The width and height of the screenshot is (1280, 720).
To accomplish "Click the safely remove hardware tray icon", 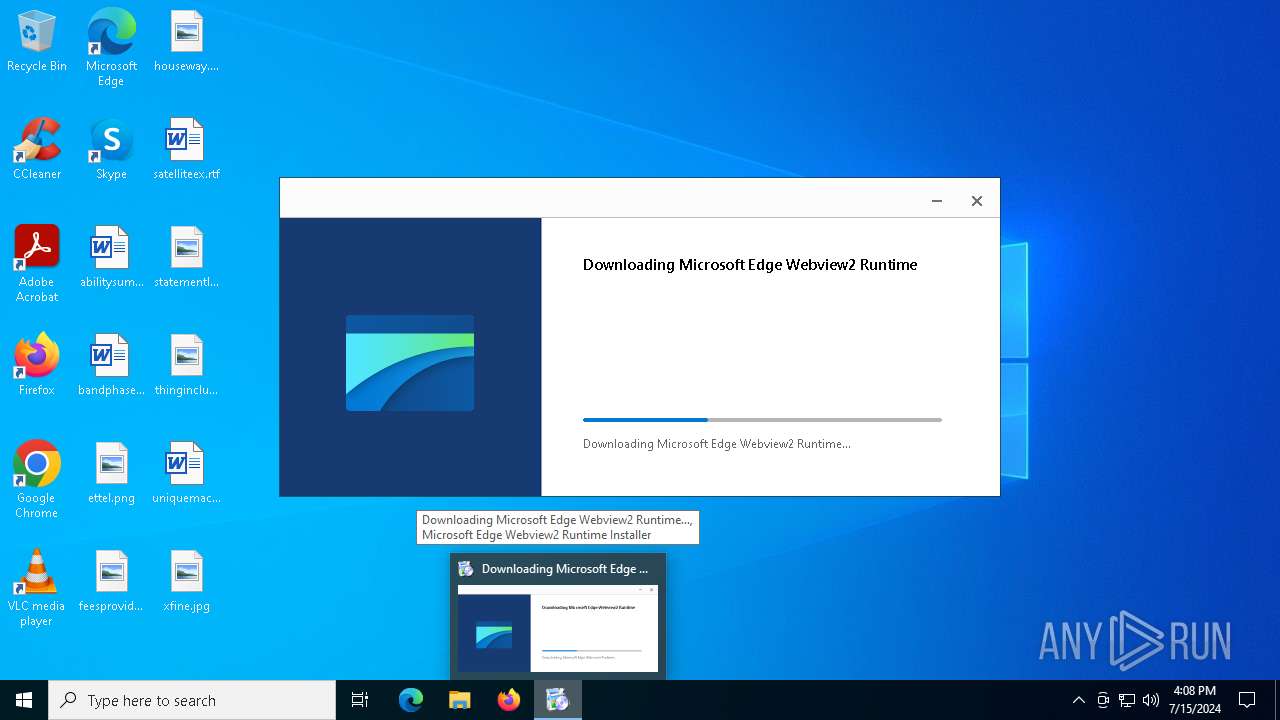I will point(1103,700).
